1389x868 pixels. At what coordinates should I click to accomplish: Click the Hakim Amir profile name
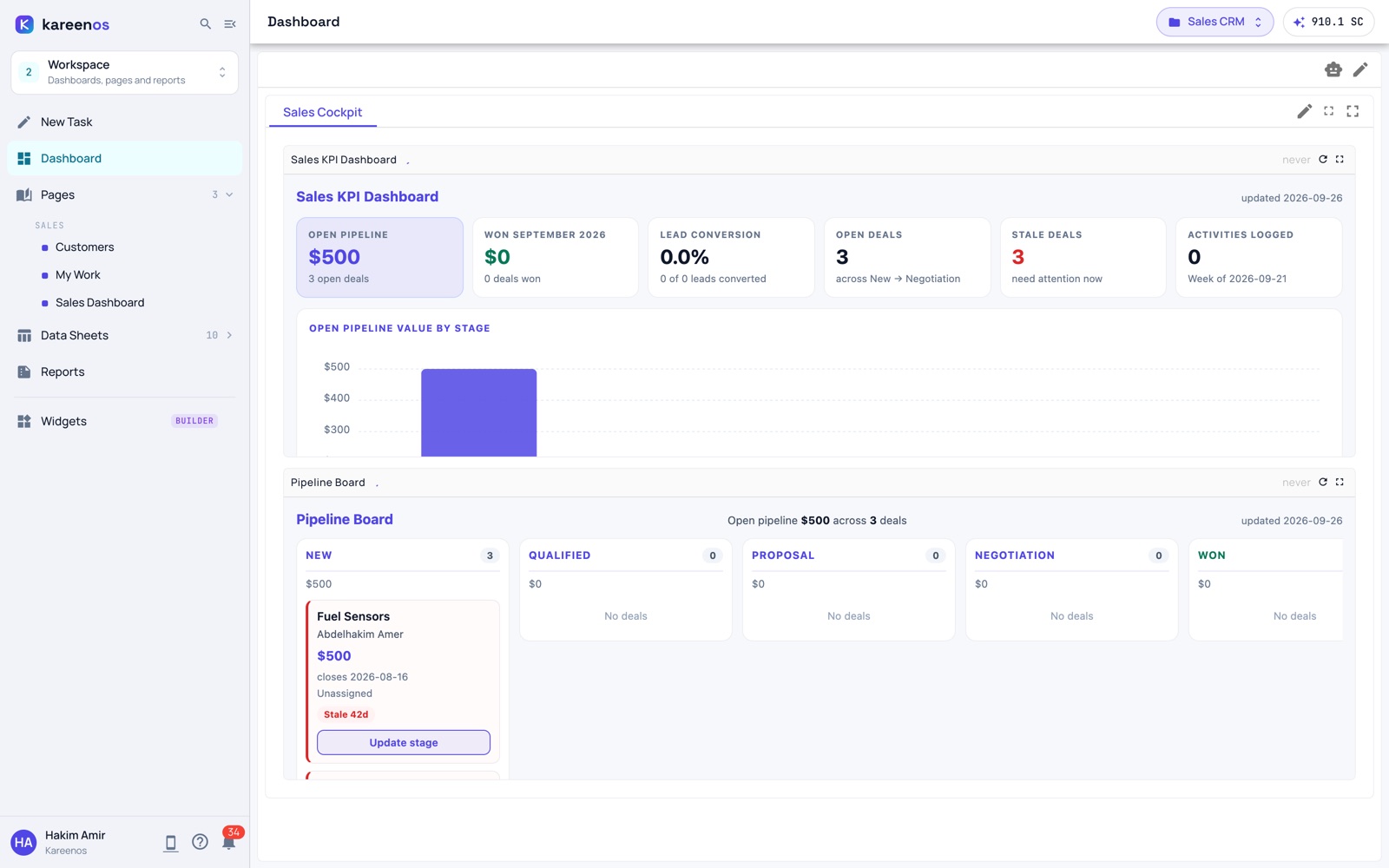75,835
